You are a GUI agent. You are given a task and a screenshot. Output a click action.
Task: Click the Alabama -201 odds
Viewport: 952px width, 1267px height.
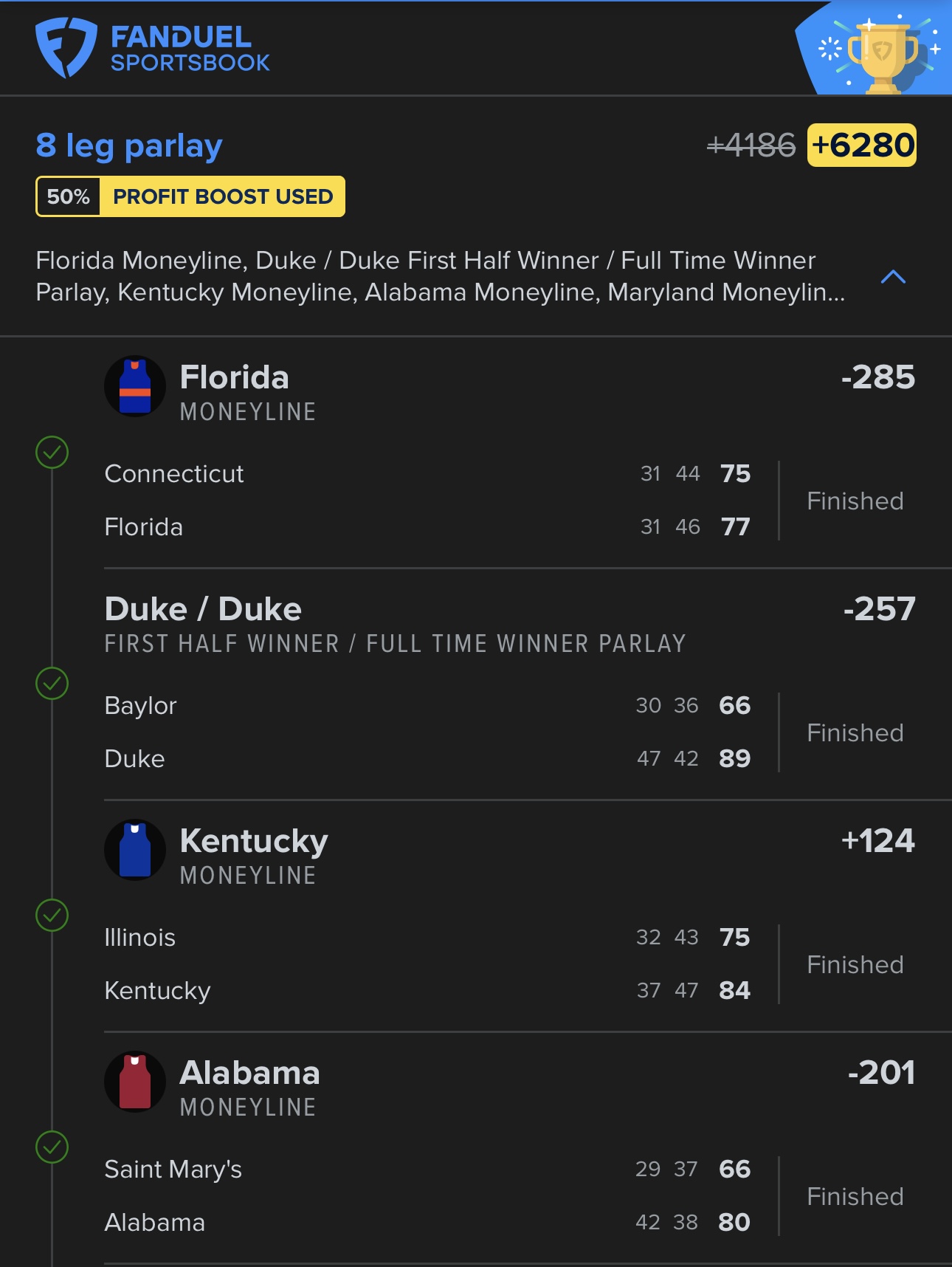[x=881, y=1073]
